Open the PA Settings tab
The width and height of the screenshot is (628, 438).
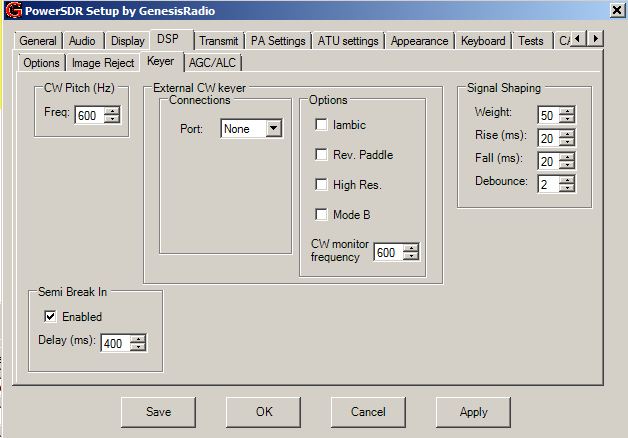point(278,41)
